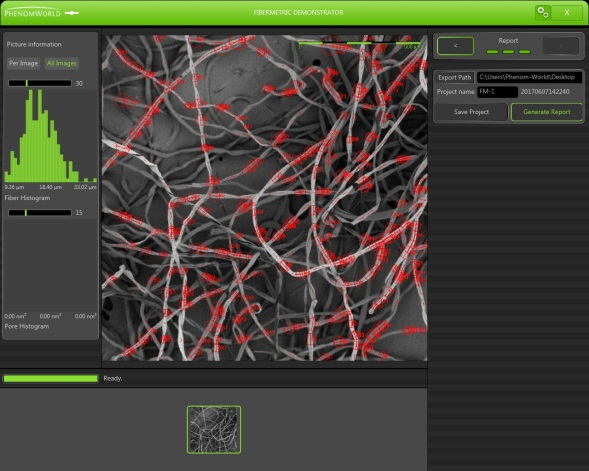Image resolution: width=589 pixels, height=471 pixels.
Task: Click the 9.36 µm axis label
Action: 14,187
